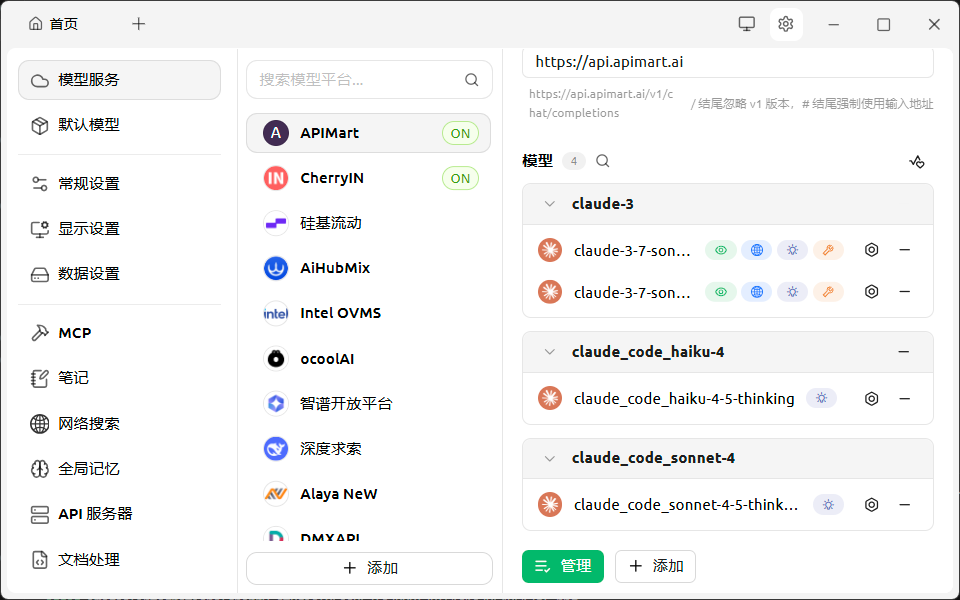The width and height of the screenshot is (960, 600).
Task: Remove the claude_code_haiku-4 group
Action: 904,352
